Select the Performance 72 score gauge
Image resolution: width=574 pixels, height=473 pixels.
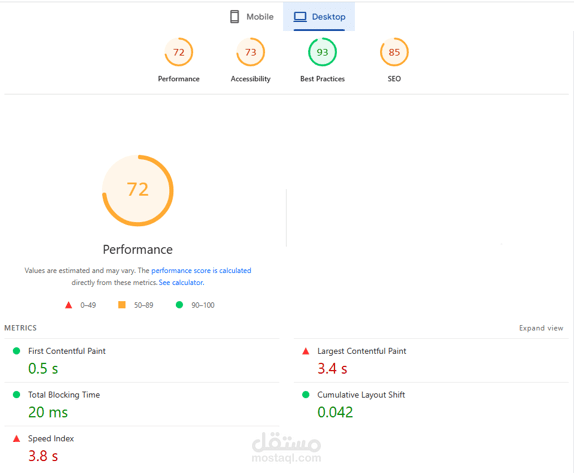[x=179, y=52]
